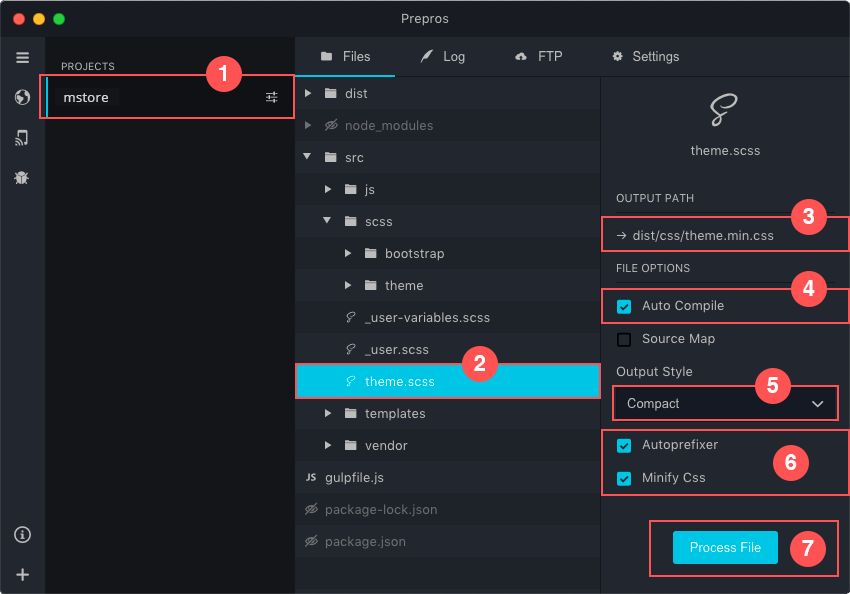Open the Output Style Compact dropdown
850x594 pixels.
725,404
